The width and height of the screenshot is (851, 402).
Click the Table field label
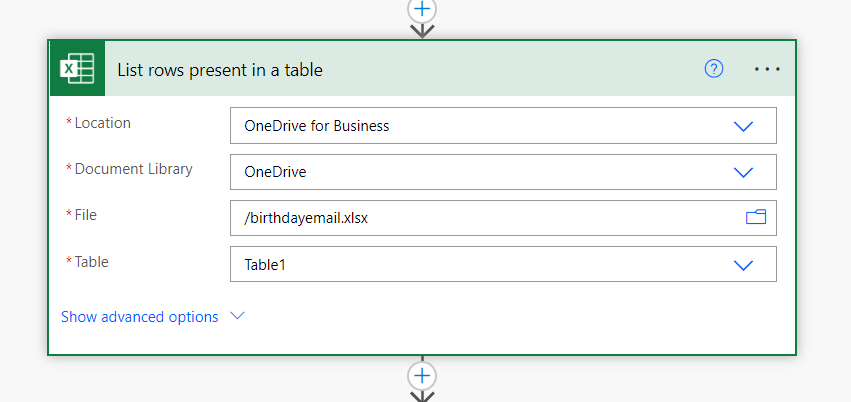coord(91,262)
